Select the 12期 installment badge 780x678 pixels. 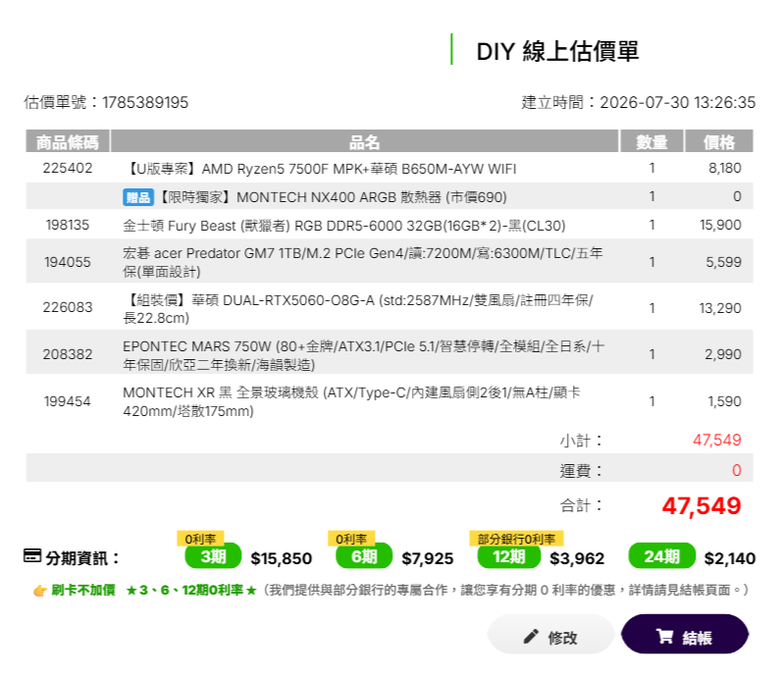509,556
